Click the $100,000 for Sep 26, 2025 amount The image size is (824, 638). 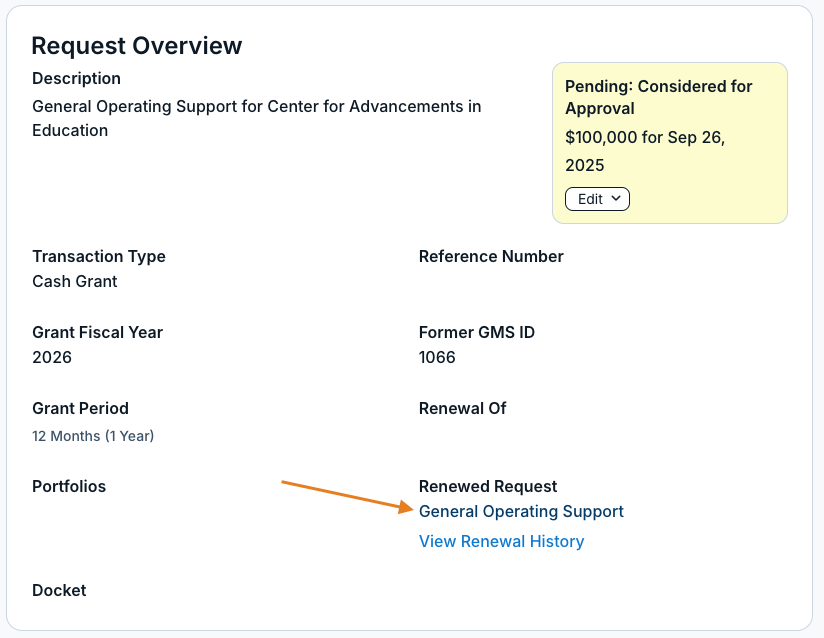coord(645,151)
